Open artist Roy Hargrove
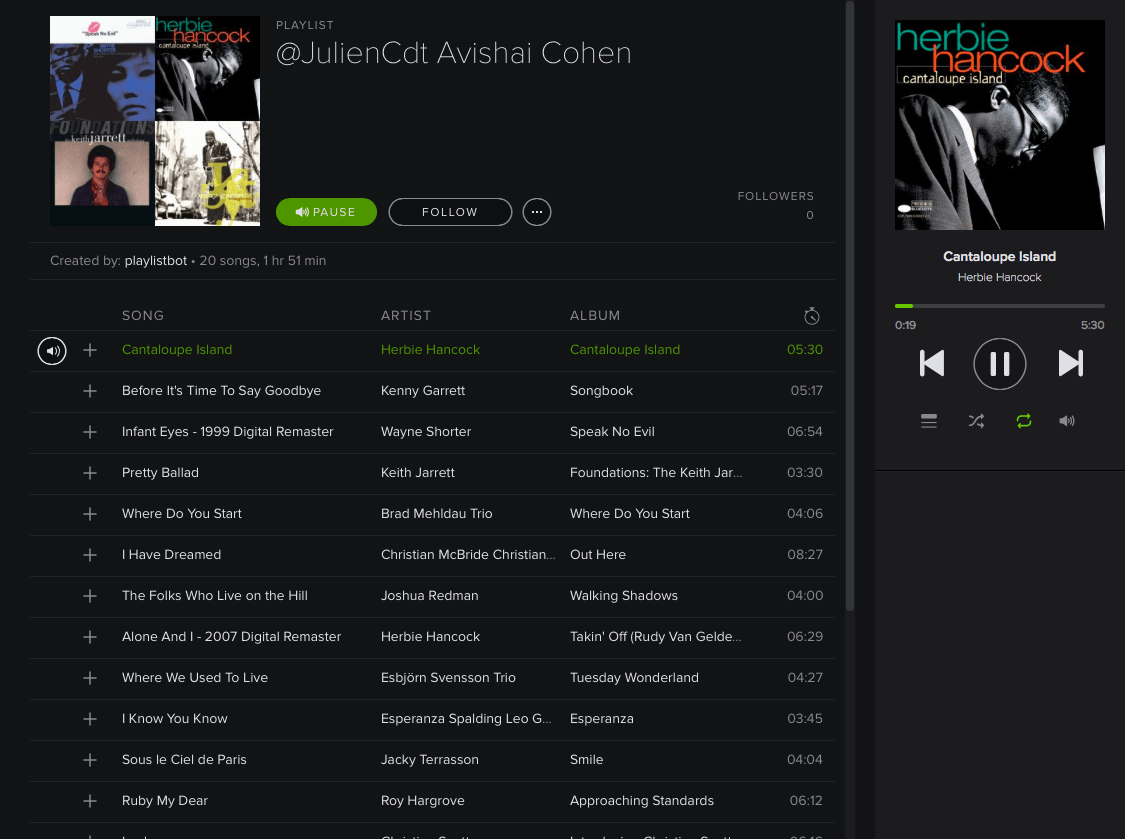Viewport: 1125px width, 839px height. (423, 800)
